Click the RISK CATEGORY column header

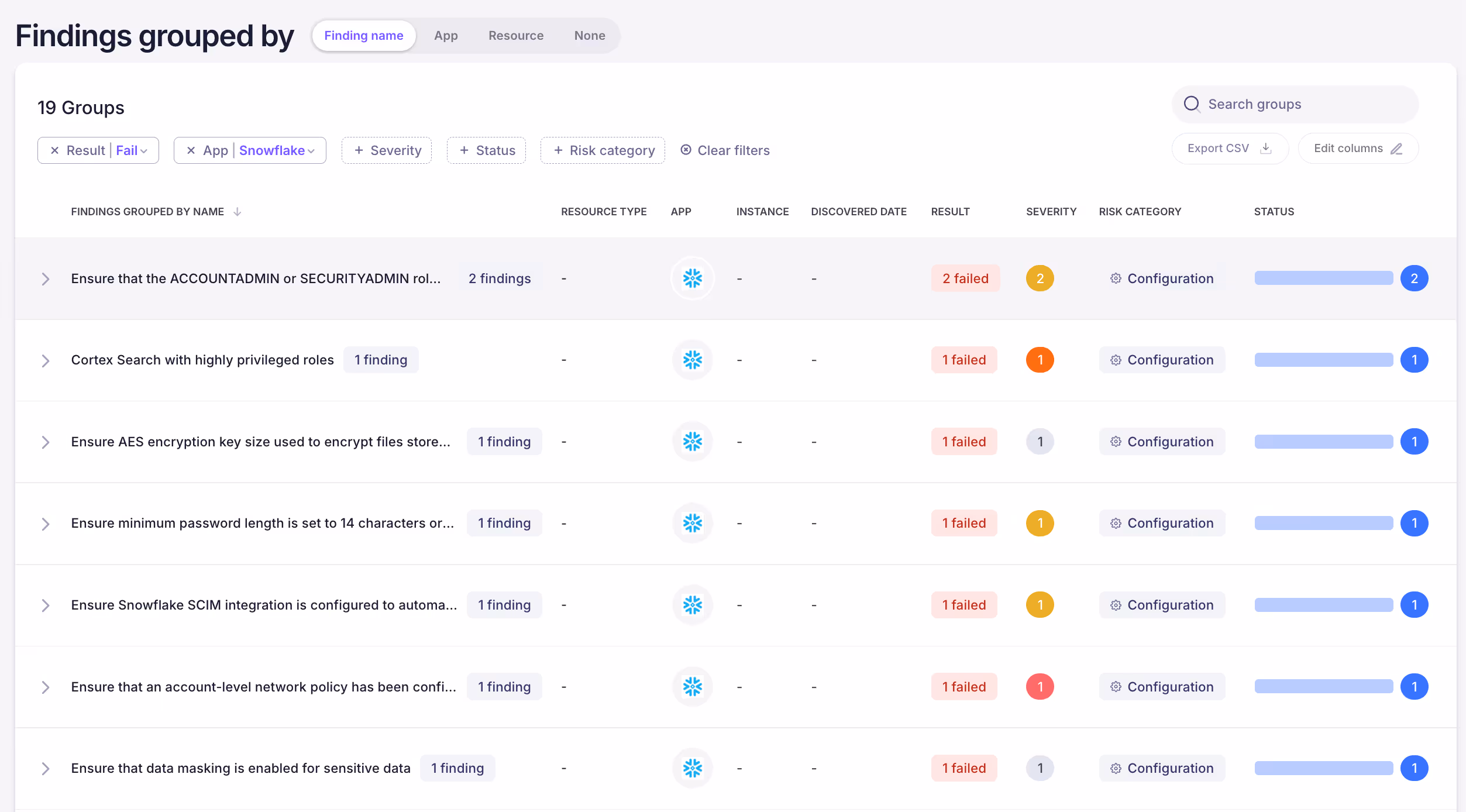click(x=1140, y=212)
